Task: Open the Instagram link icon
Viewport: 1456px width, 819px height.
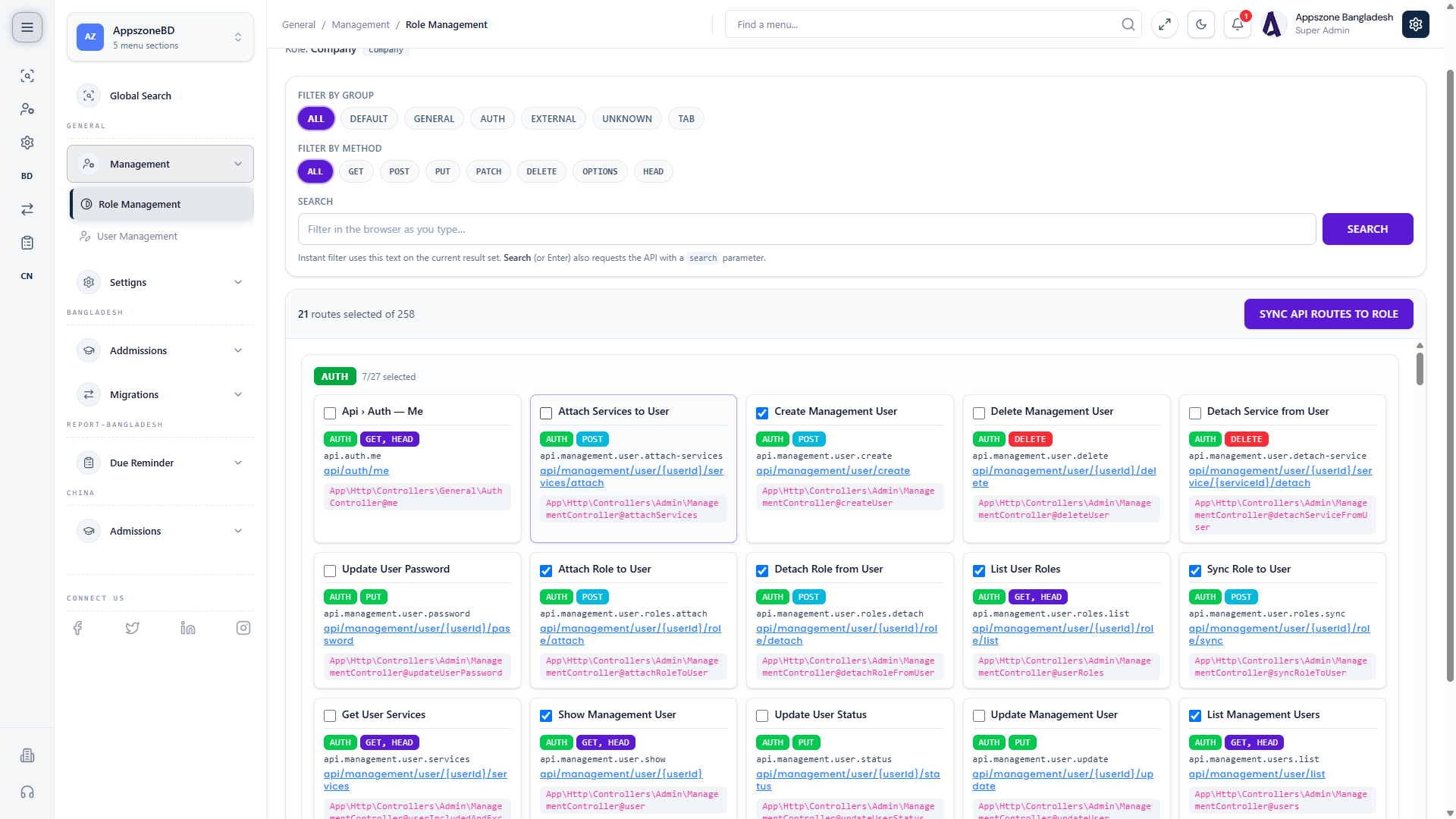Action: (x=243, y=628)
